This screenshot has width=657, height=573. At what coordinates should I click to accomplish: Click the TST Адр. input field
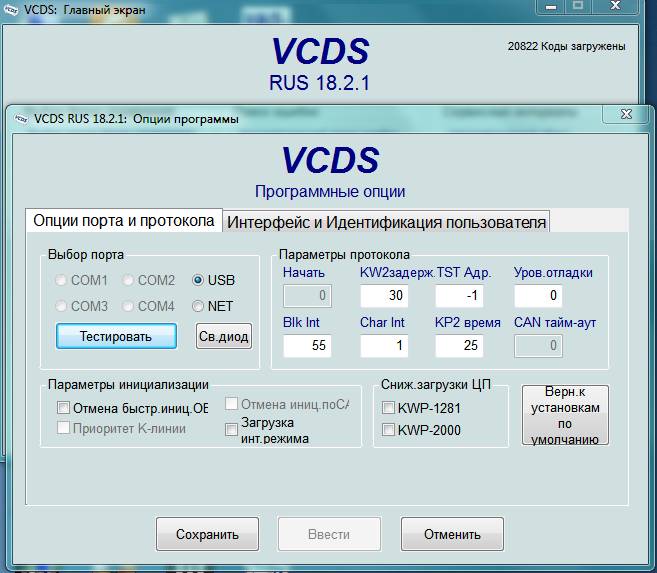pyautogui.click(x=460, y=296)
